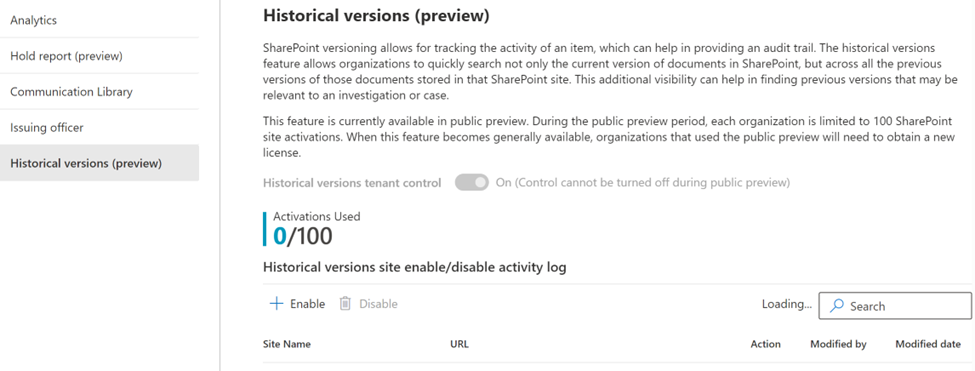Toggle the Historical versions tenant control switch
The width and height of the screenshot is (975, 371).
coord(472,183)
